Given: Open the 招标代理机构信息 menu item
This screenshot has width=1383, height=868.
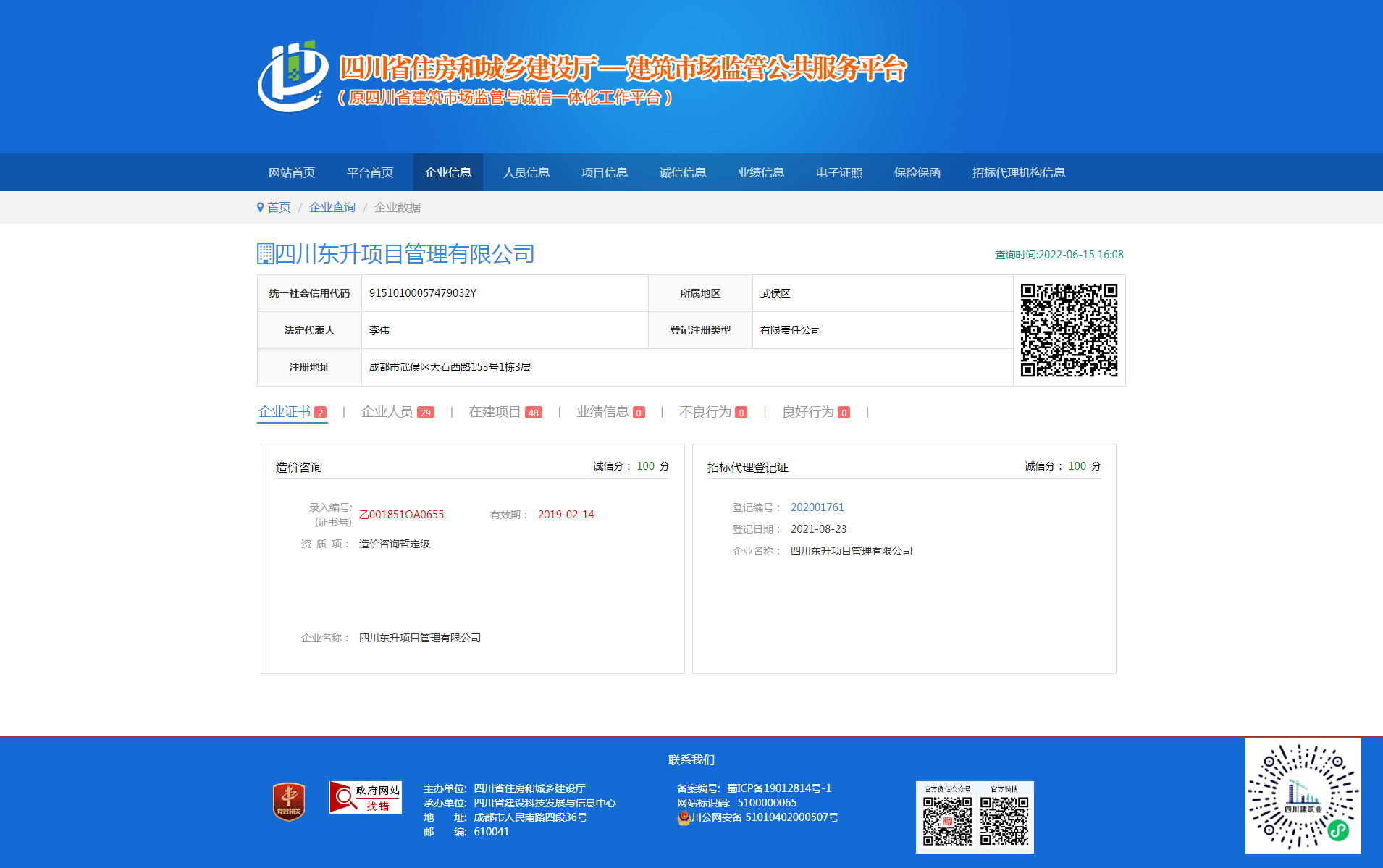Looking at the screenshot, I should coord(1018,172).
